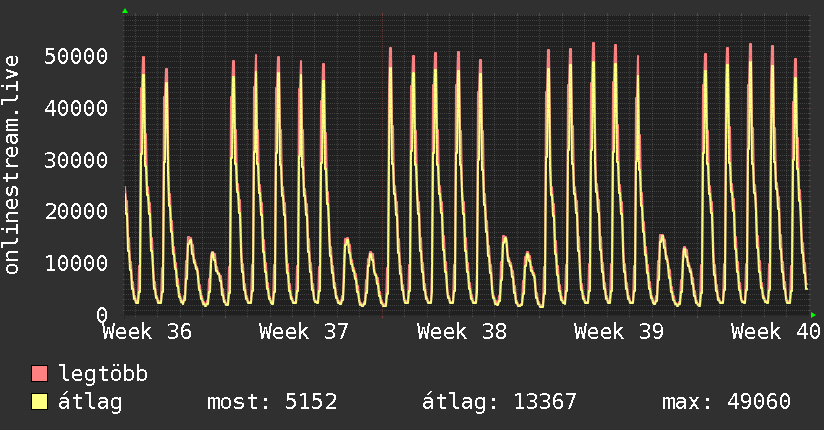824x430 pixels.
Task: Click the pink legtöbb legend swatch
Action: (39, 373)
